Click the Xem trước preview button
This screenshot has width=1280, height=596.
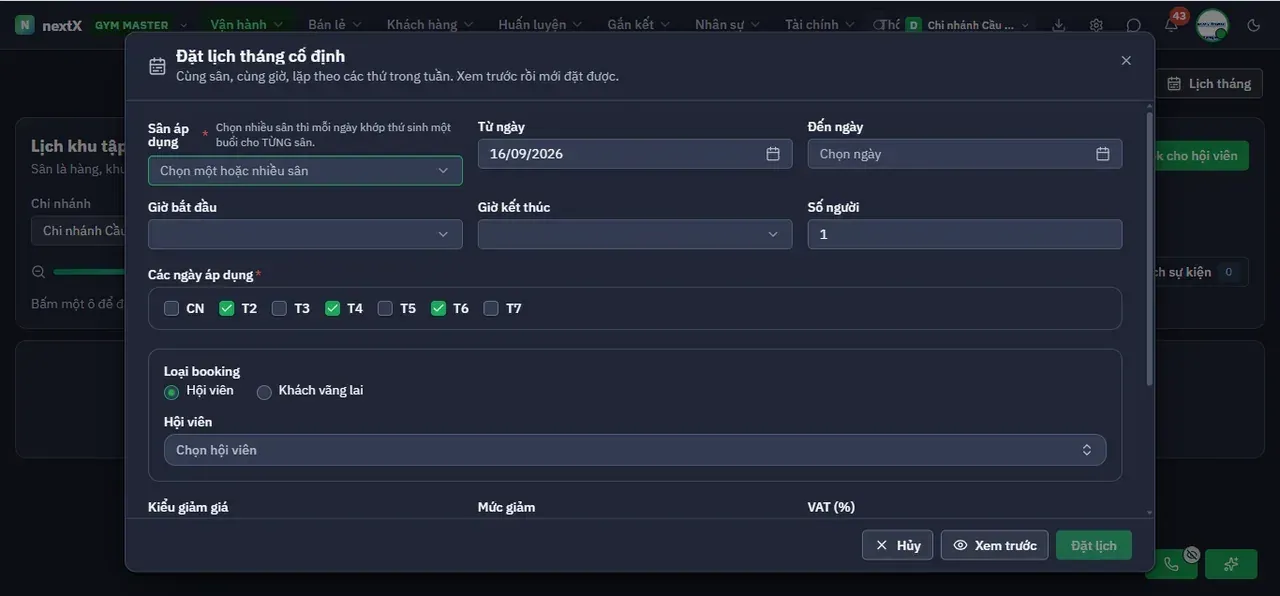pos(995,545)
